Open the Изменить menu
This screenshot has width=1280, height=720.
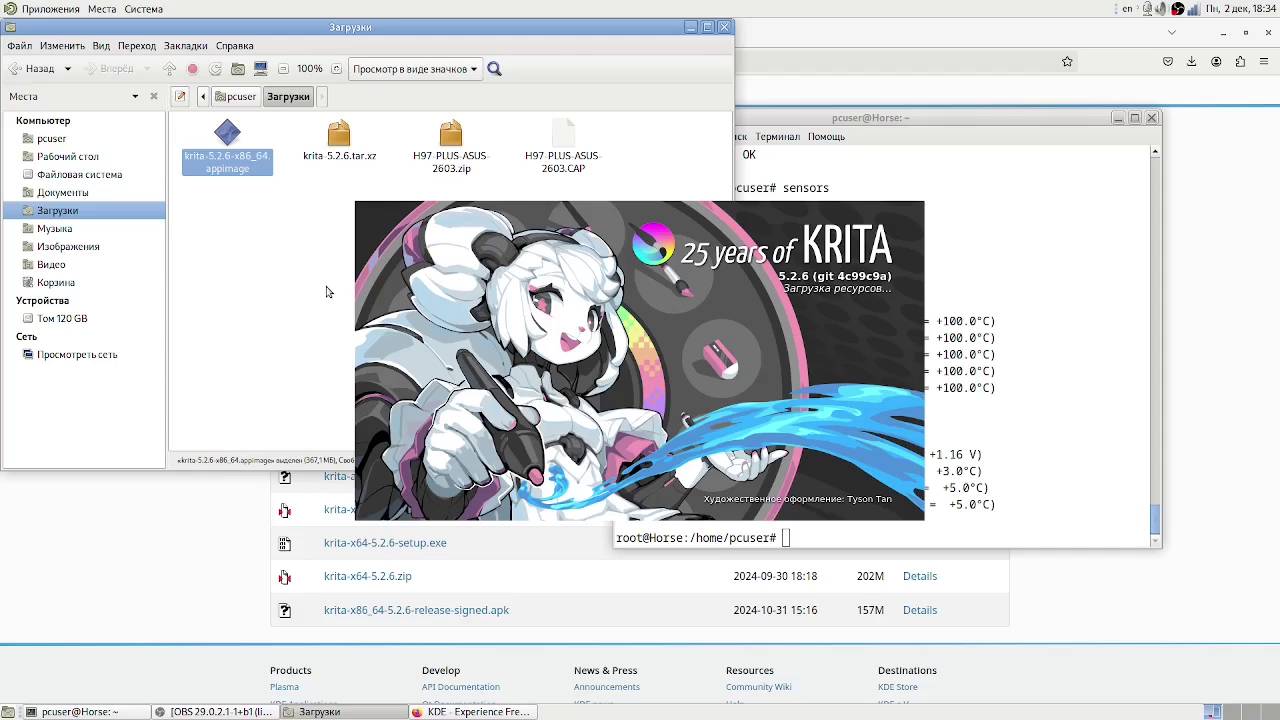[62, 46]
